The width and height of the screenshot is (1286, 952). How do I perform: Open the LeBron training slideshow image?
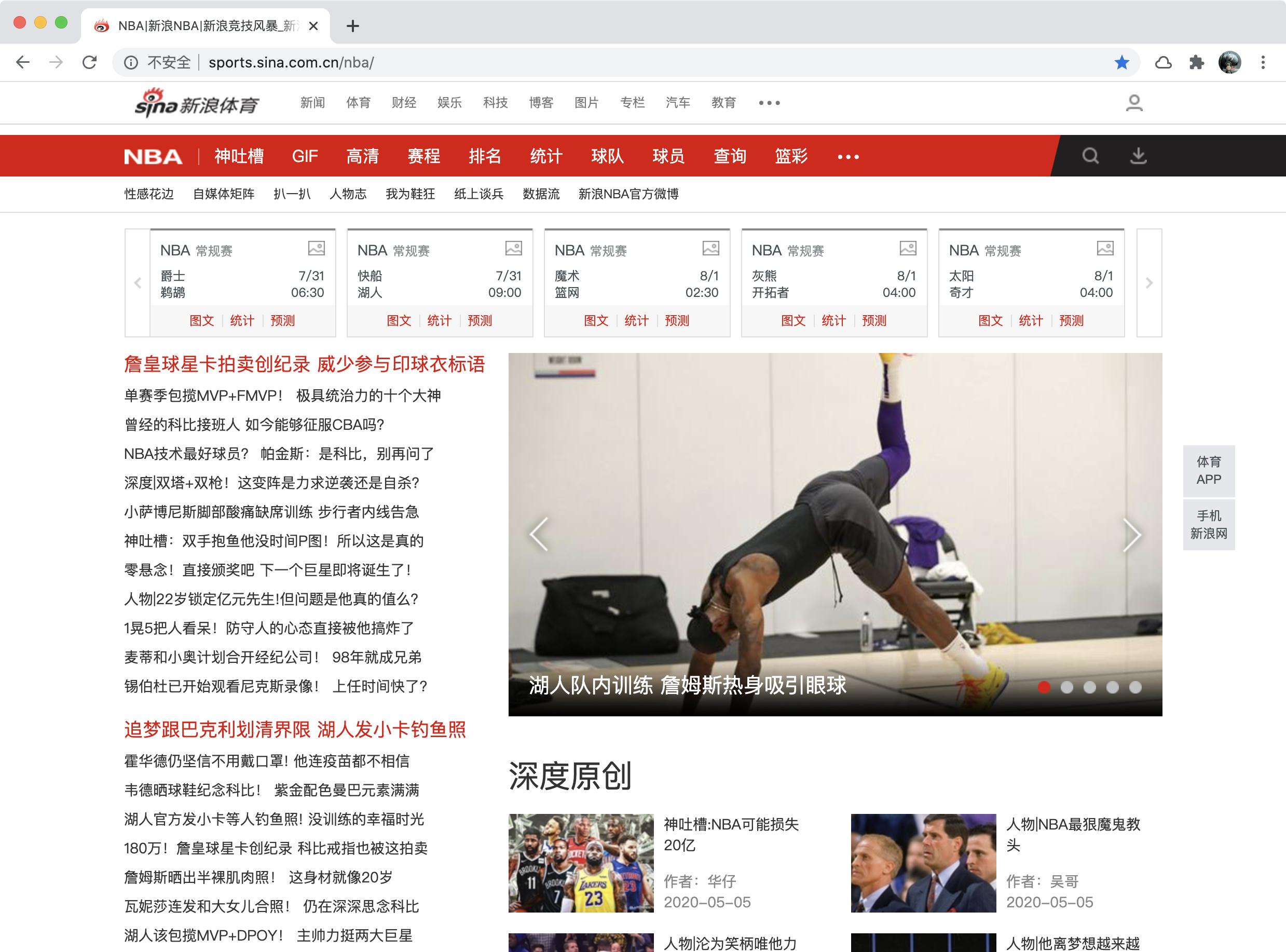(x=835, y=534)
